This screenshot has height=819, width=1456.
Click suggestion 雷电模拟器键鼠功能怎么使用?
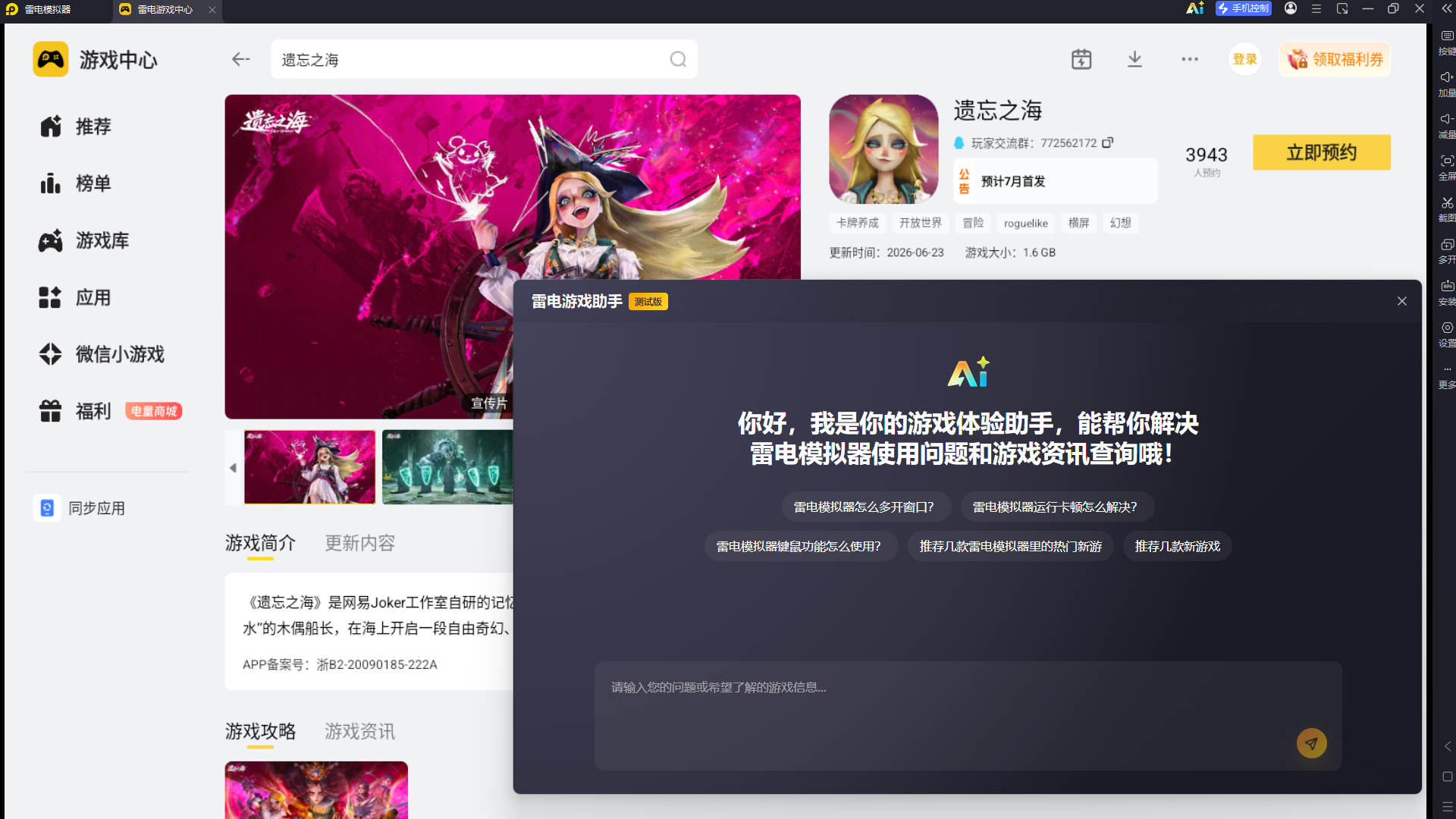[x=800, y=546]
